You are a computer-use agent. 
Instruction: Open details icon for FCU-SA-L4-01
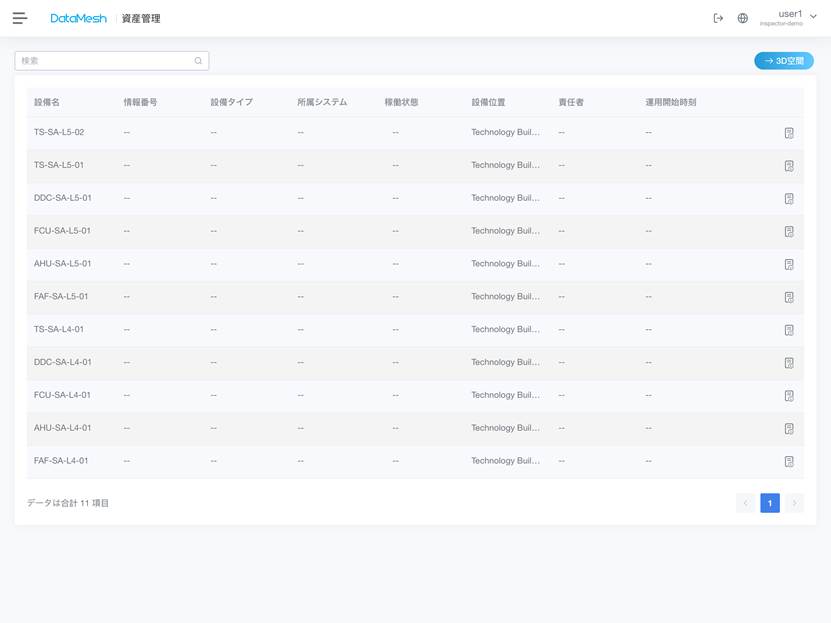click(x=789, y=396)
